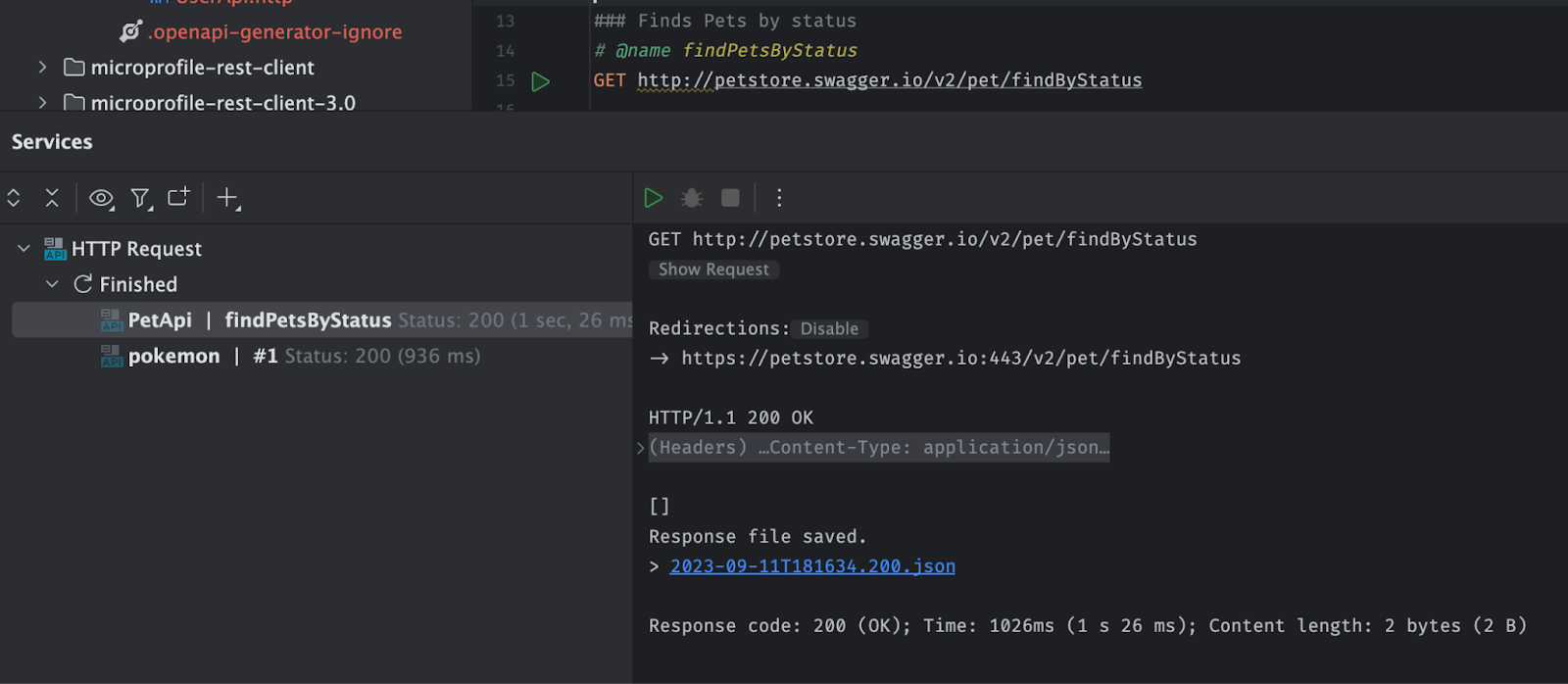Expand the collapsed Headers section
Image resolution: width=1568 pixels, height=684 pixels.
point(641,448)
